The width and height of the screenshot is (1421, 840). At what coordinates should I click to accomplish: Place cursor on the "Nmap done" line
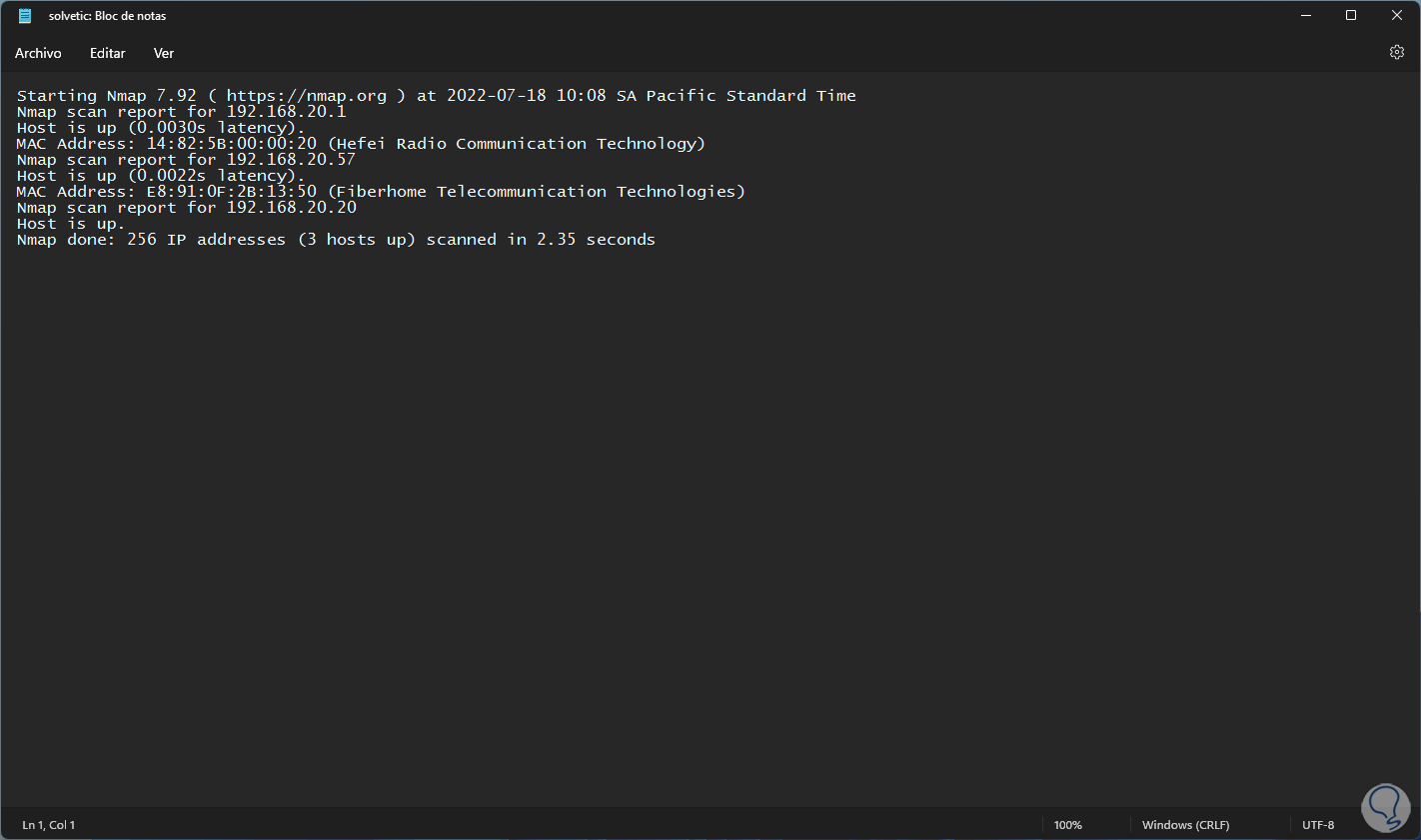coord(336,240)
